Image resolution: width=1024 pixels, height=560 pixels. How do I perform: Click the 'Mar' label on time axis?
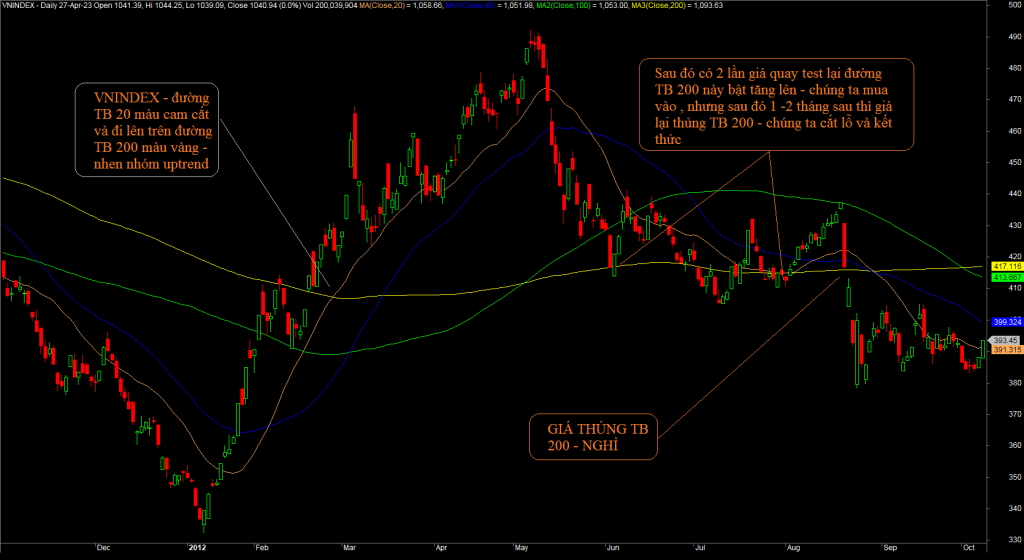click(349, 548)
